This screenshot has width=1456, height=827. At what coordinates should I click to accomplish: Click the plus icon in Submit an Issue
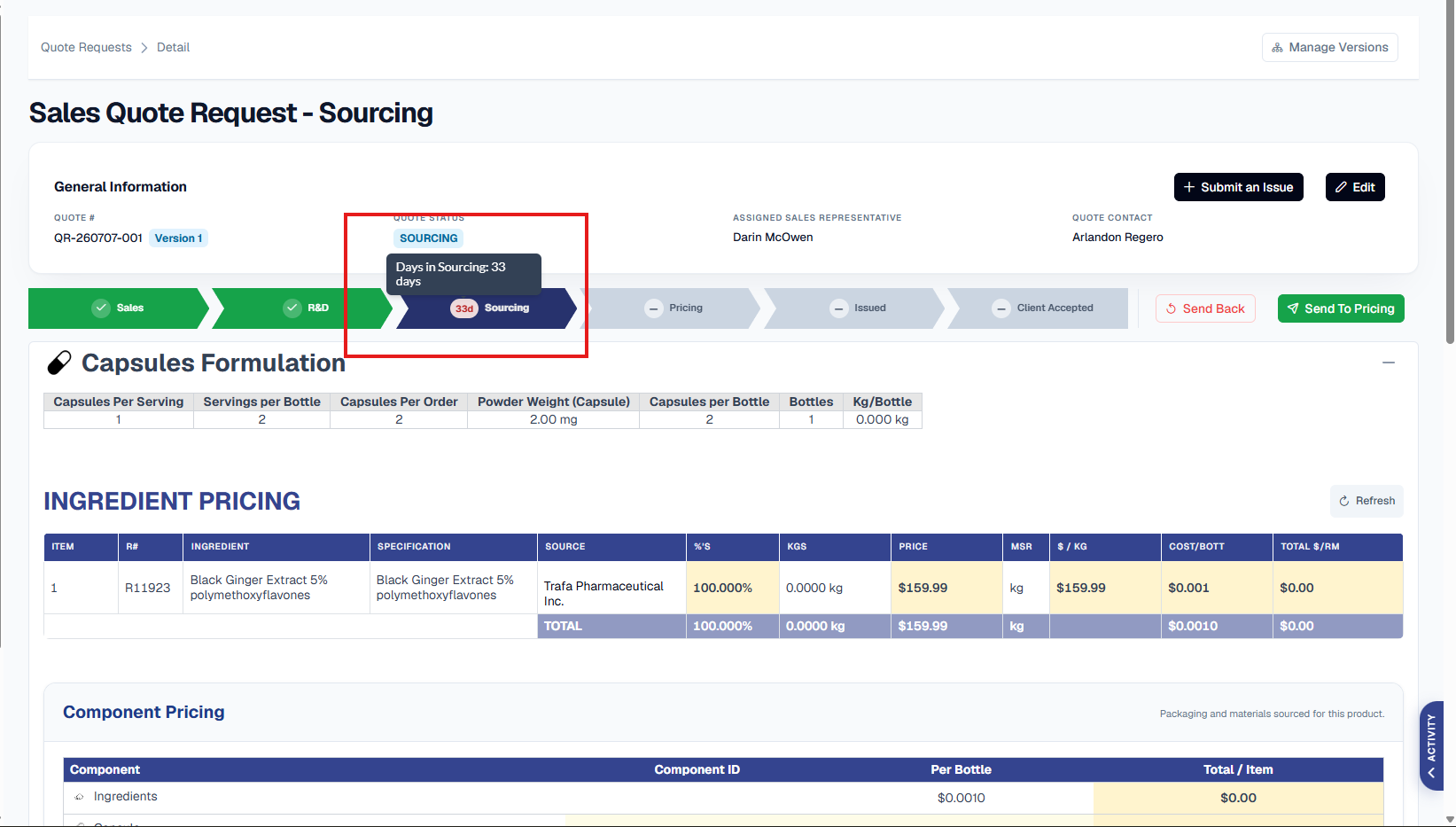coord(1189,187)
